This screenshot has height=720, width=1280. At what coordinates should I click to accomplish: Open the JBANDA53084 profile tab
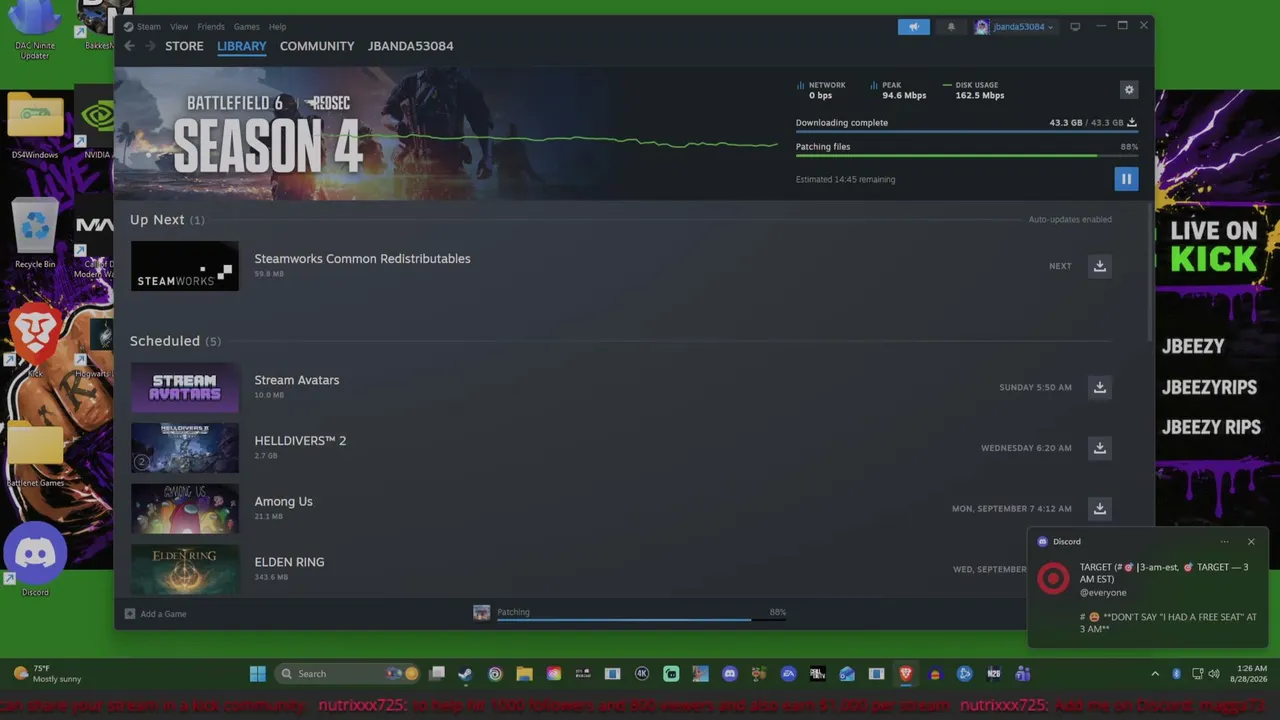pyautogui.click(x=411, y=46)
